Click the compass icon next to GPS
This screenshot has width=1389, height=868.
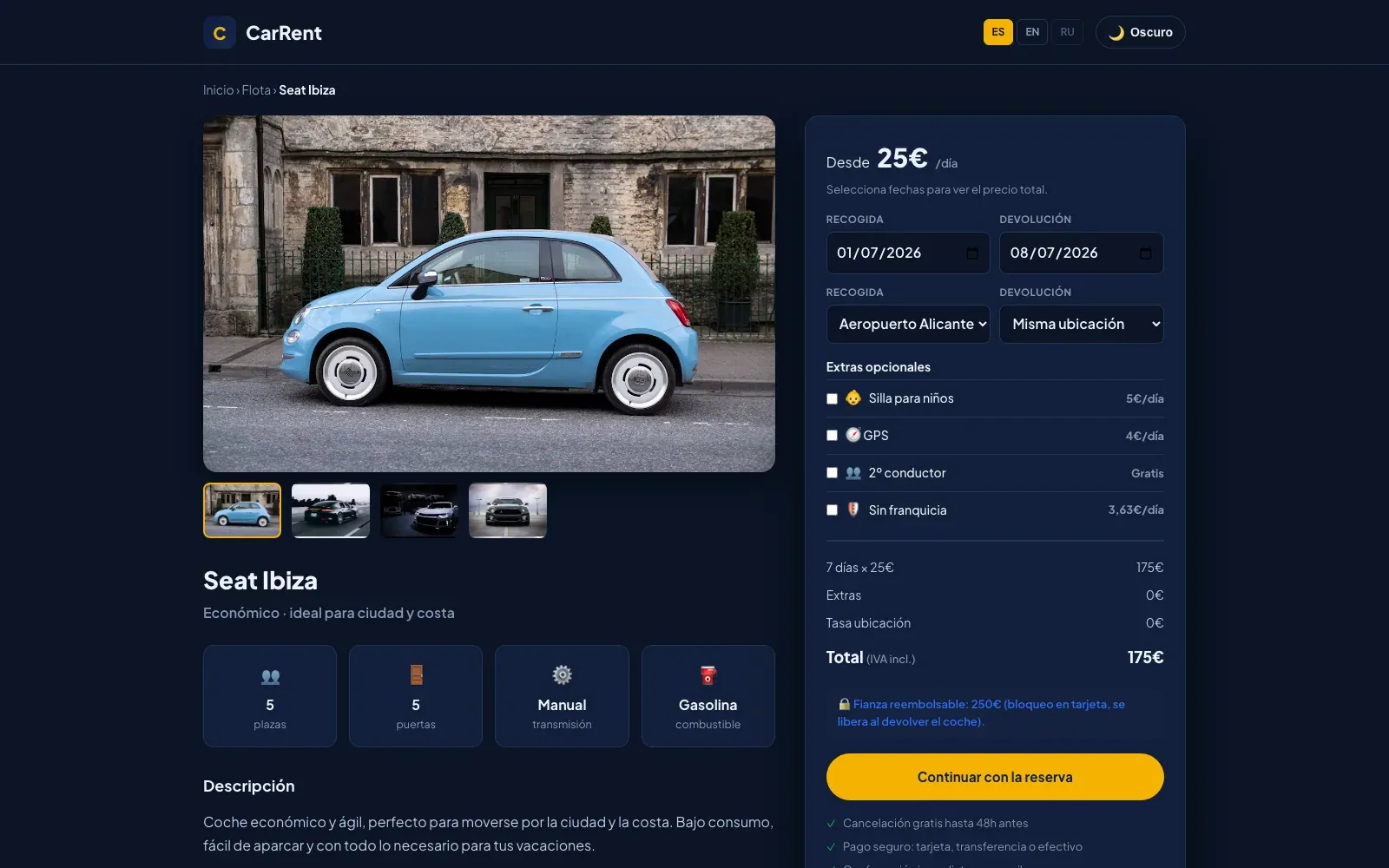(853, 435)
